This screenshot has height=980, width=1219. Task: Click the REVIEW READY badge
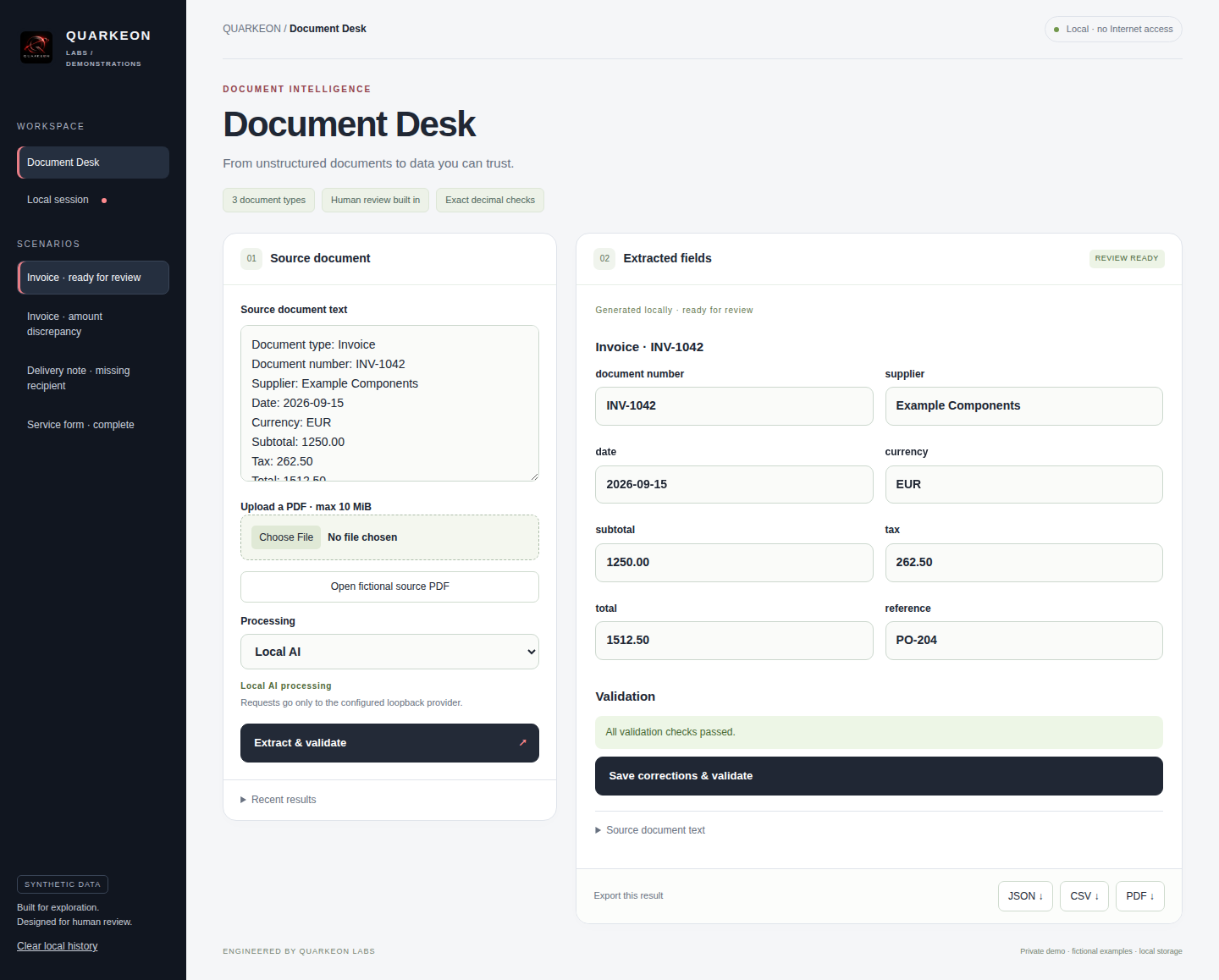tap(1127, 259)
